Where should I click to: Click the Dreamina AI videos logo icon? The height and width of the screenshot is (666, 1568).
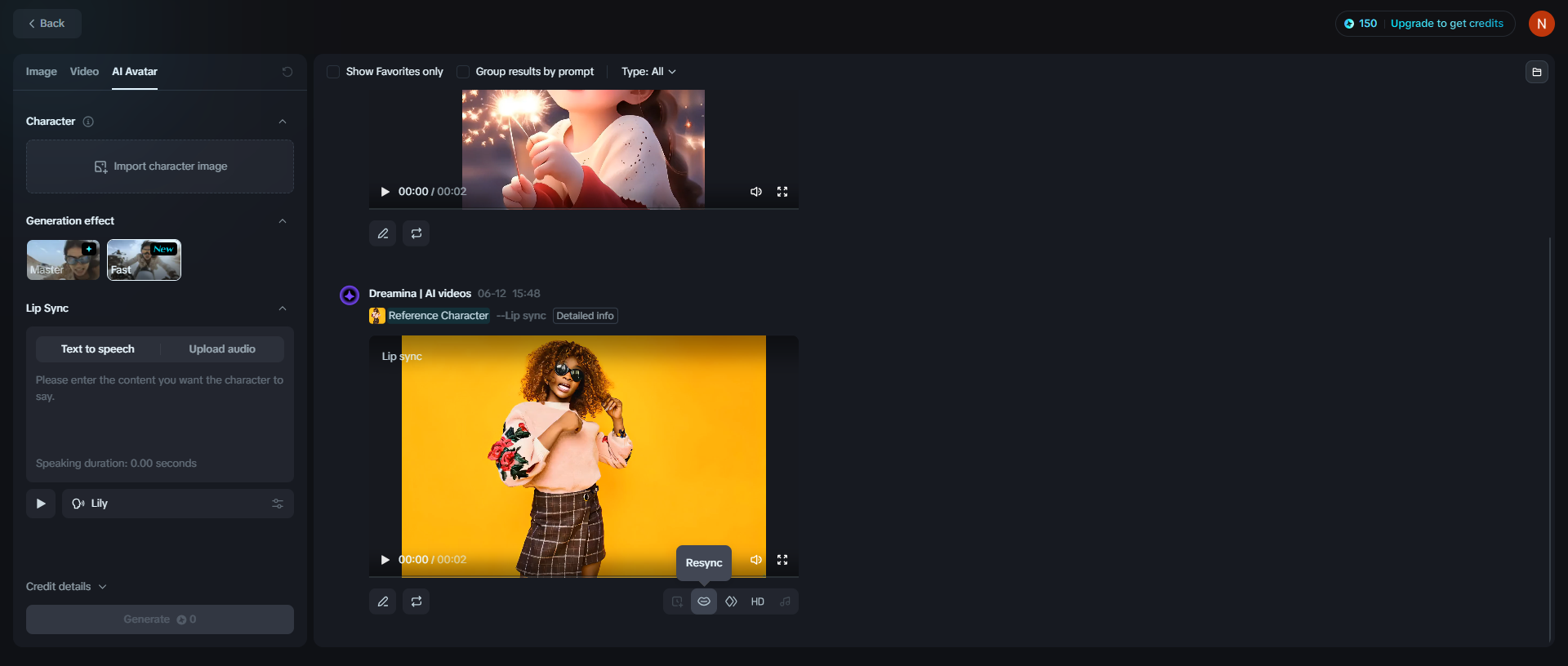(350, 295)
